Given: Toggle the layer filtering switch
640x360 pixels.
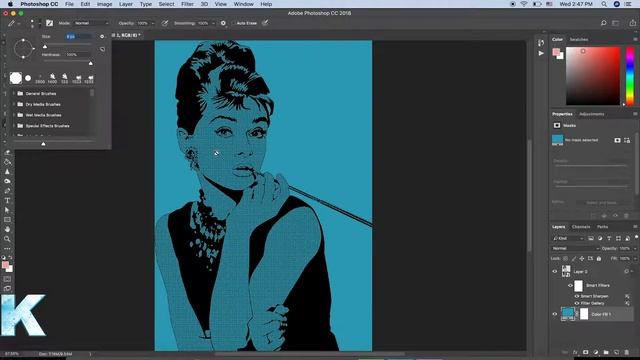Looking at the screenshot, I should [636, 237].
